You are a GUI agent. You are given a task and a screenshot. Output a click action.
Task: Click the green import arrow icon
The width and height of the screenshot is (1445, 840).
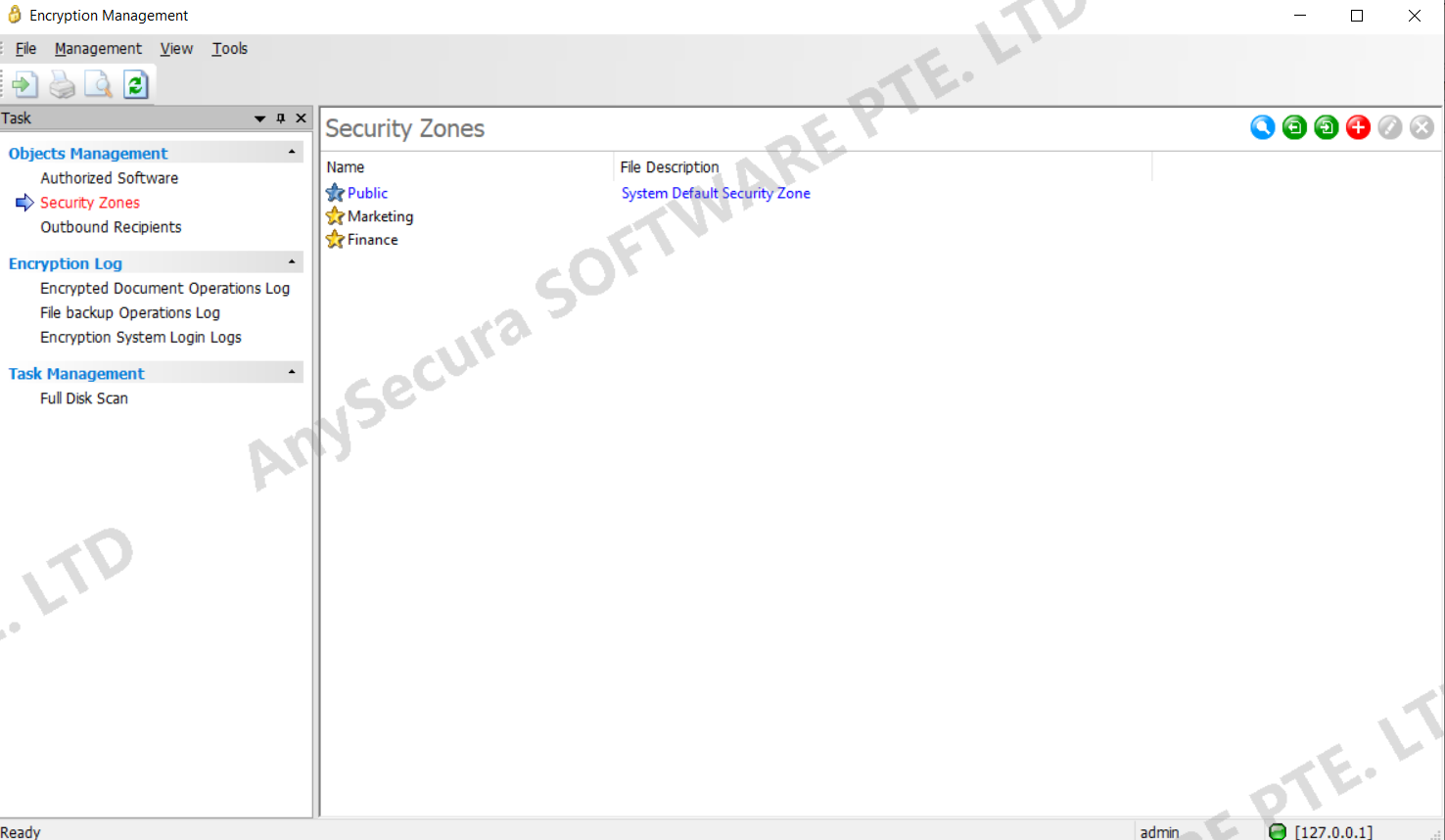coord(1327,127)
